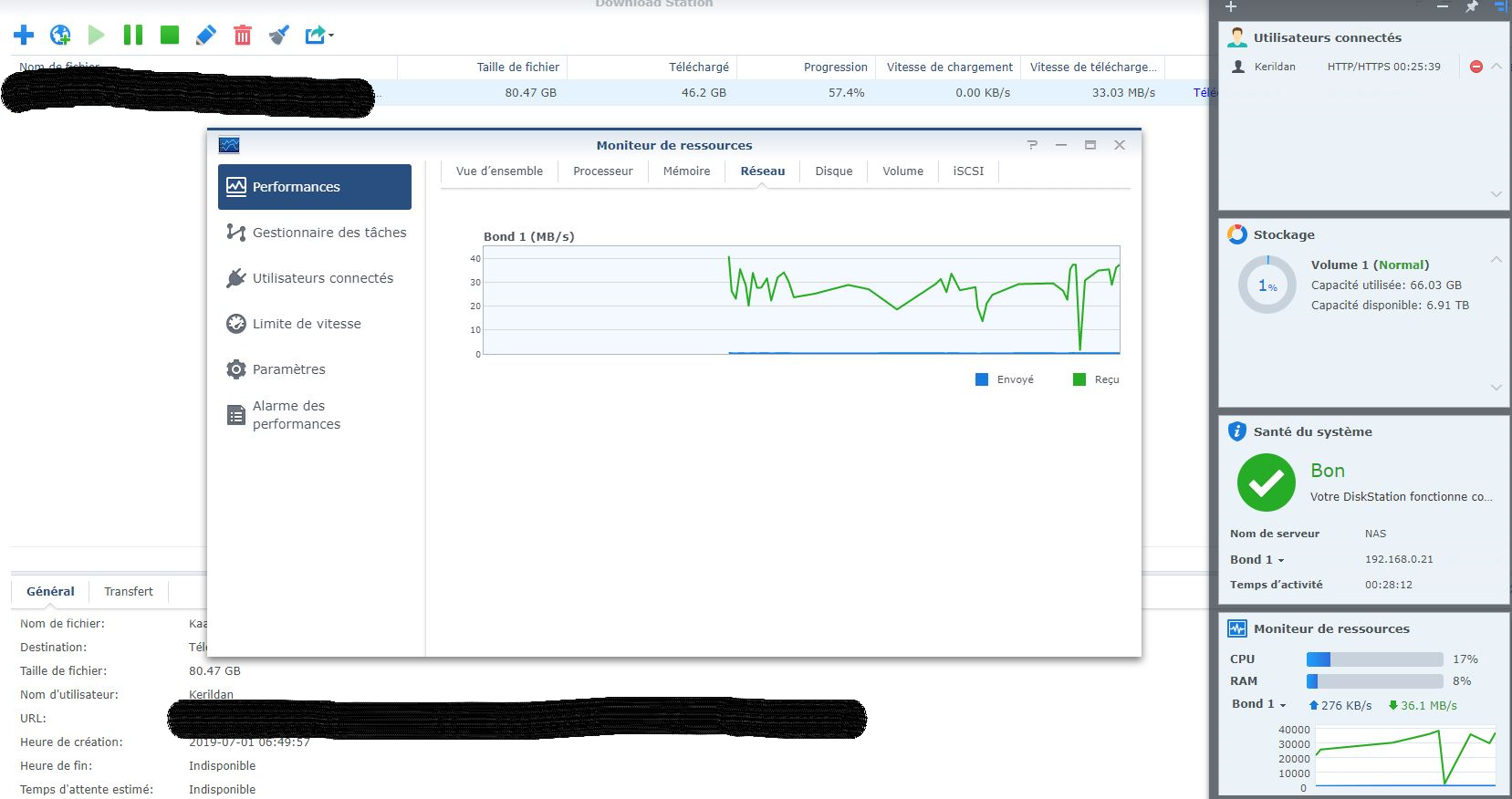
Task: Toggle the Envoyé series in chart legend
Action: coord(1005,379)
